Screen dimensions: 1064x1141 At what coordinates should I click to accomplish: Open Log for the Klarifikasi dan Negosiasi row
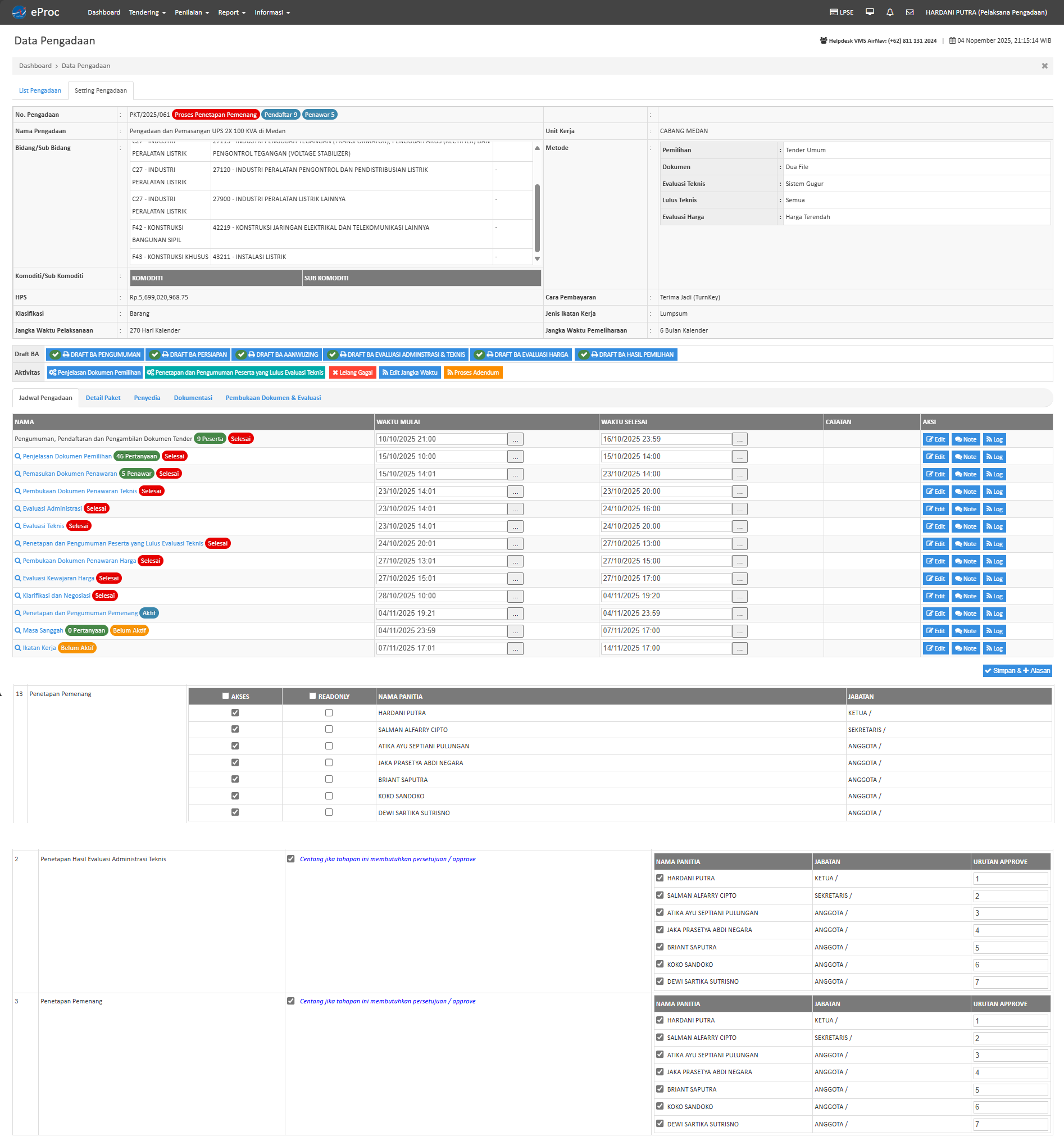click(x=994, y=595)
